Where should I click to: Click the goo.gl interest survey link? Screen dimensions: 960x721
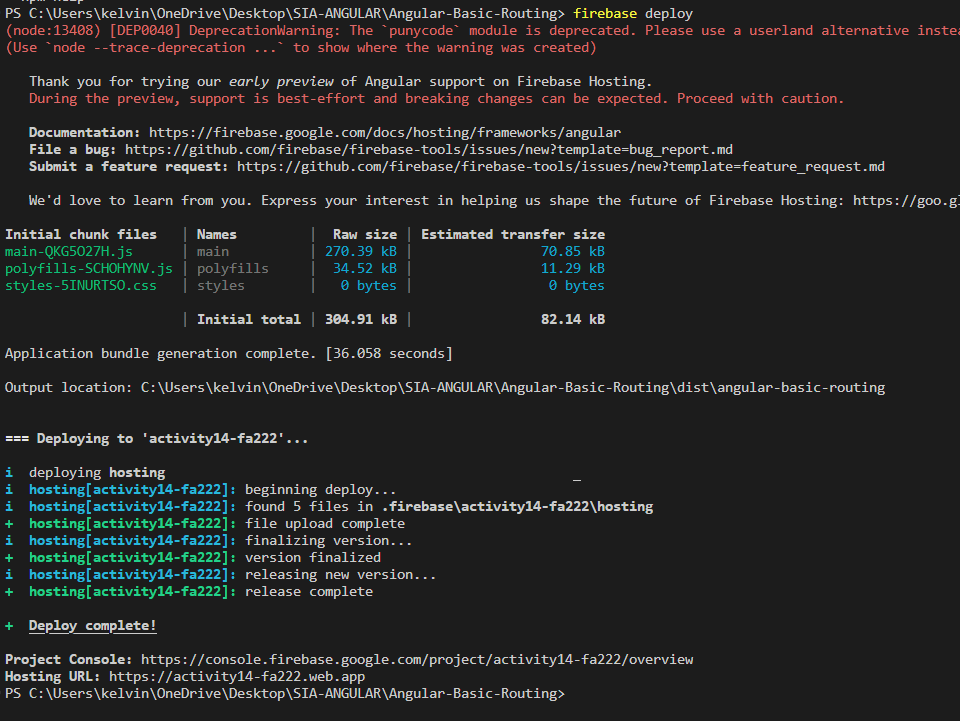click(x=906, y=201)
